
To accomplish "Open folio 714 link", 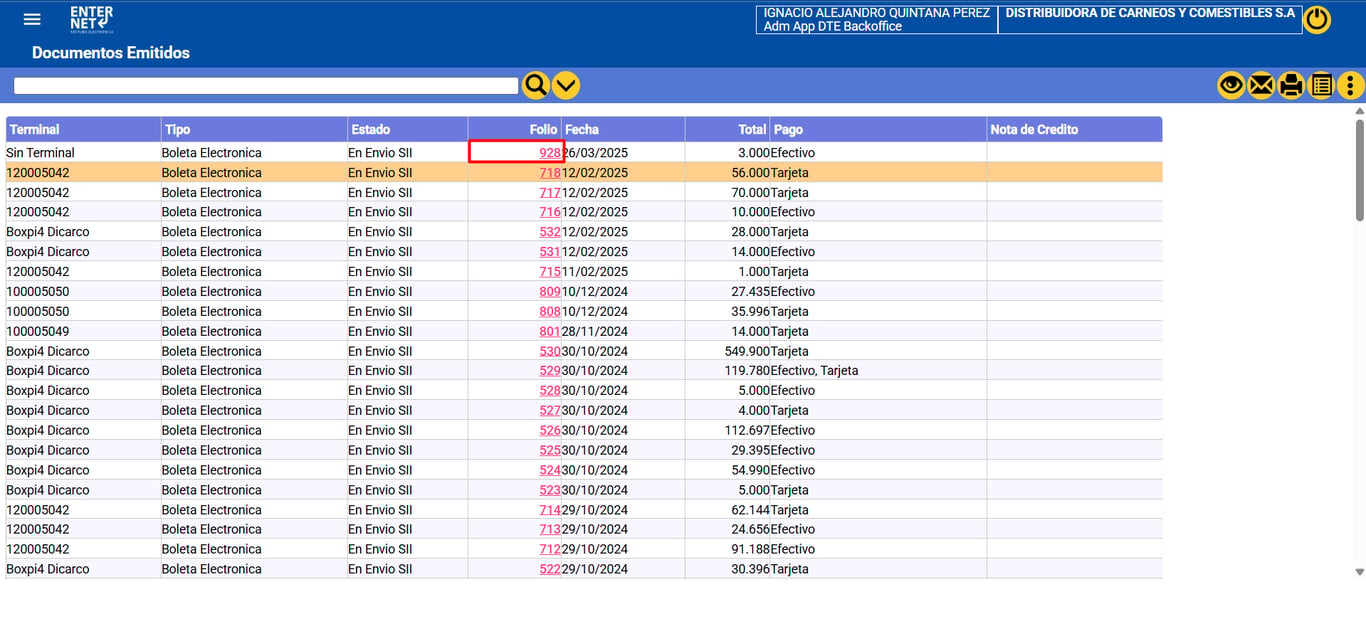I will [x=550, y=510].
